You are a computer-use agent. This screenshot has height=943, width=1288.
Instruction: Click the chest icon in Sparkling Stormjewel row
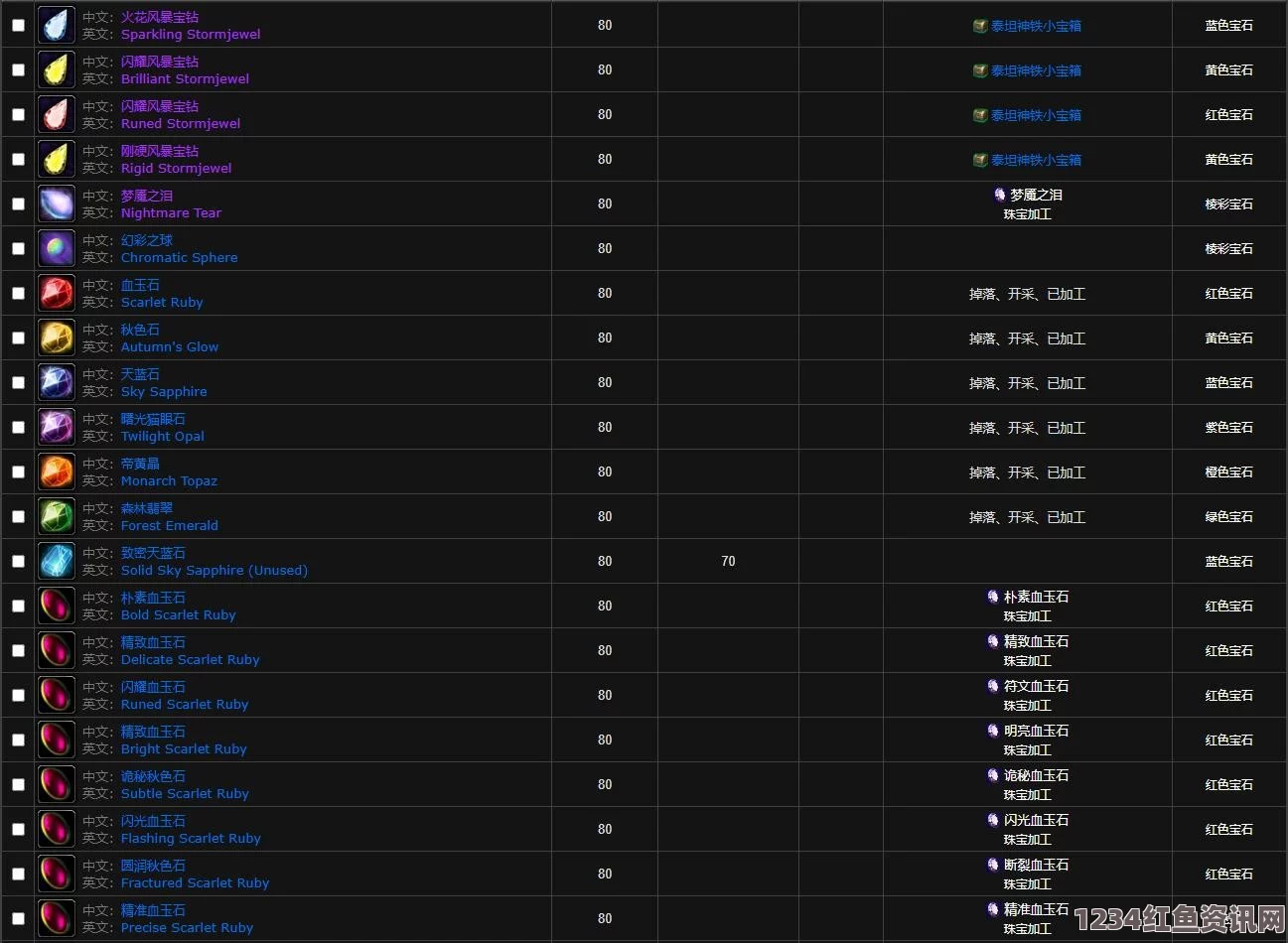tap(980, 26)
